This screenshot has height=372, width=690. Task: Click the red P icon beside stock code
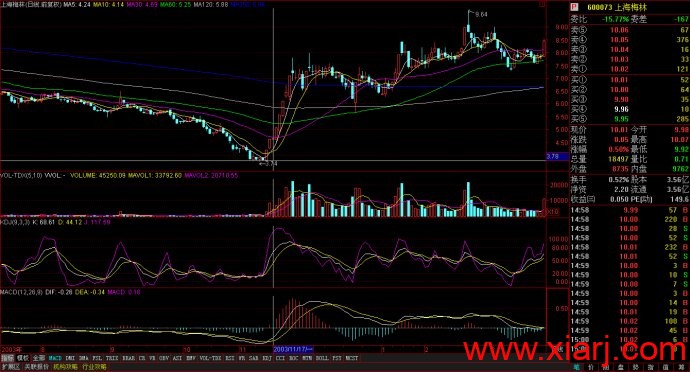[x=573, y=7]
